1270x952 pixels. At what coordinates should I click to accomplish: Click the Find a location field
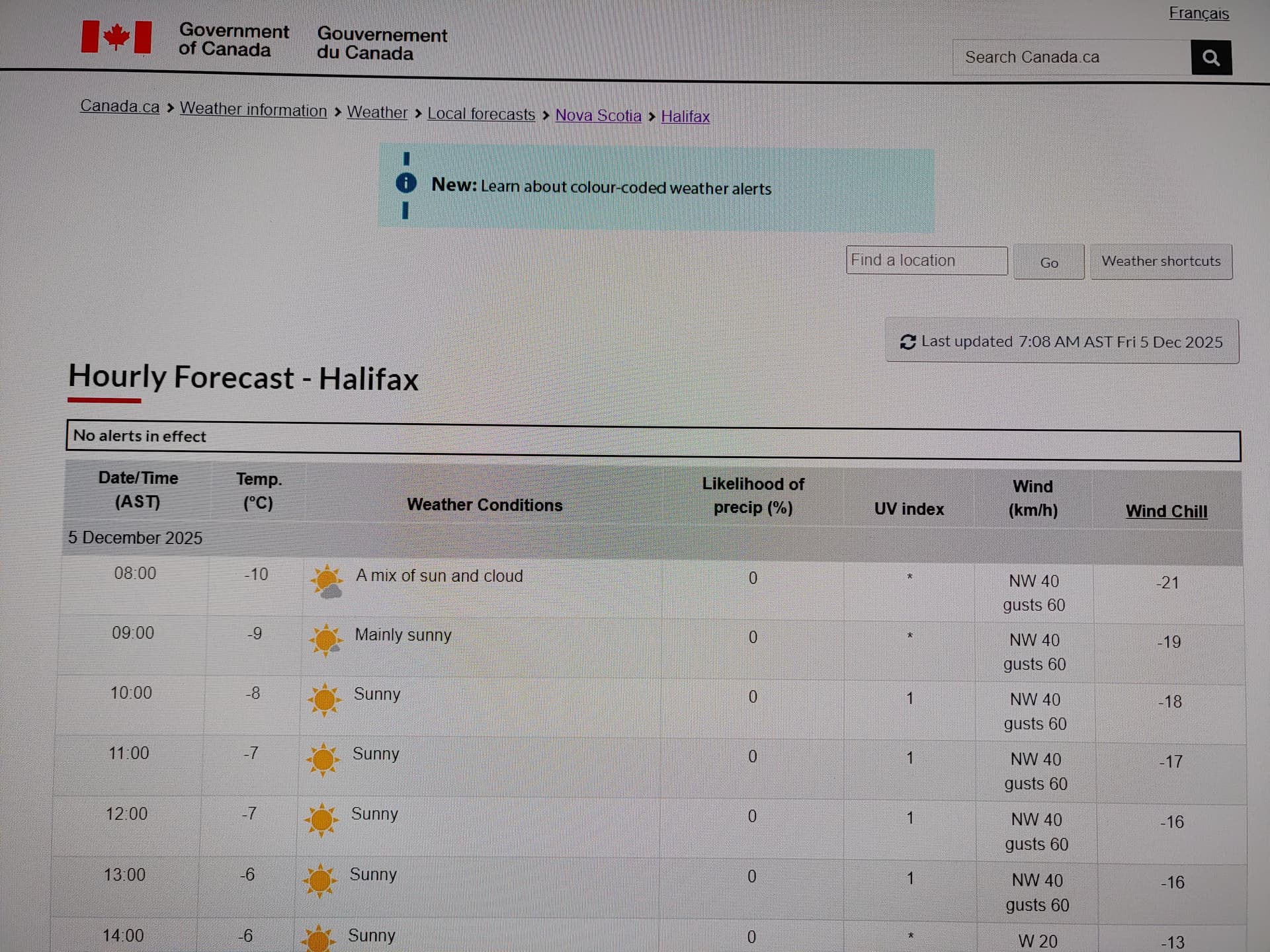point(926,260)
